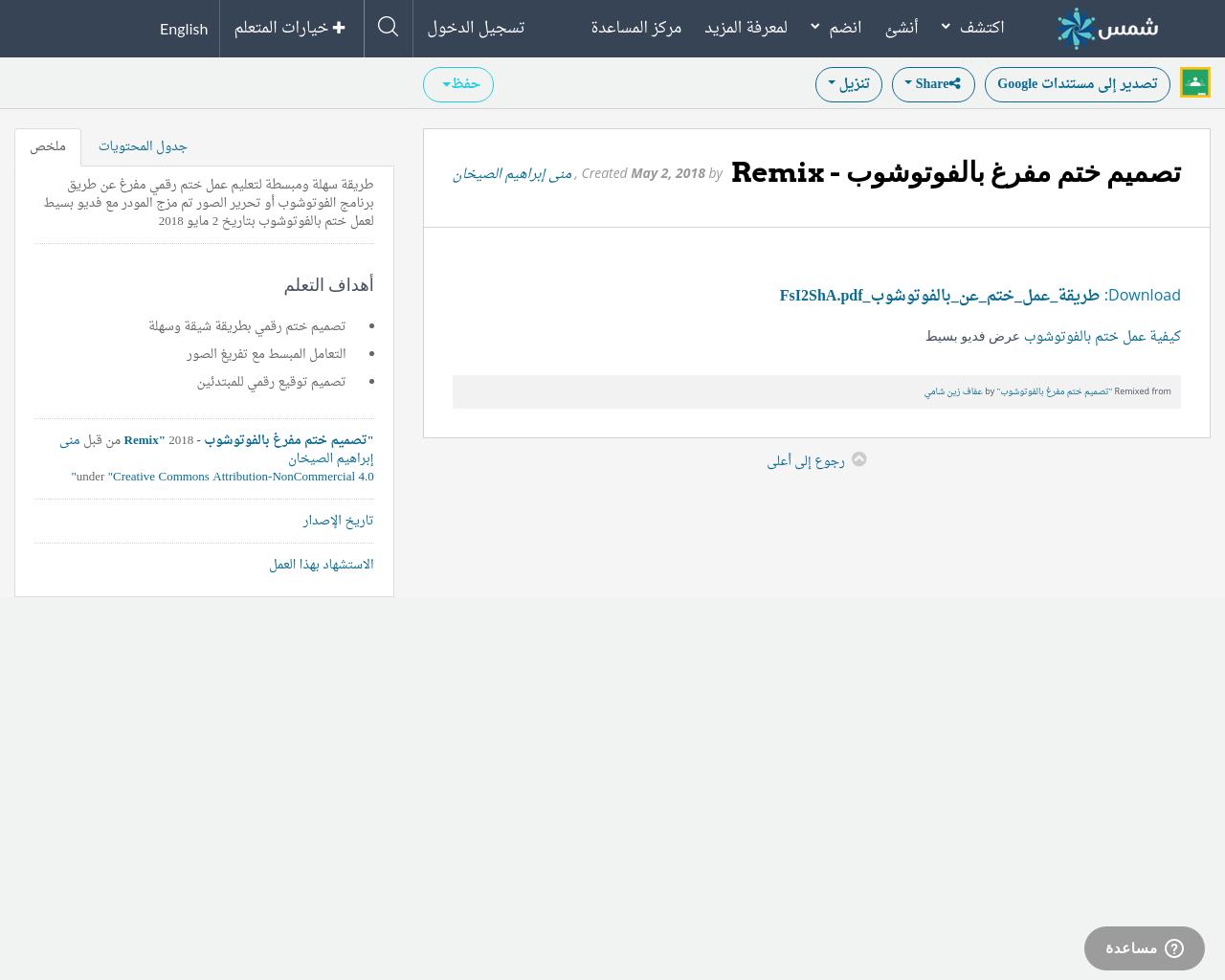The image size is (1225, 980).
Task: Open the حفظ save dropdown
Action: point(458,84)
